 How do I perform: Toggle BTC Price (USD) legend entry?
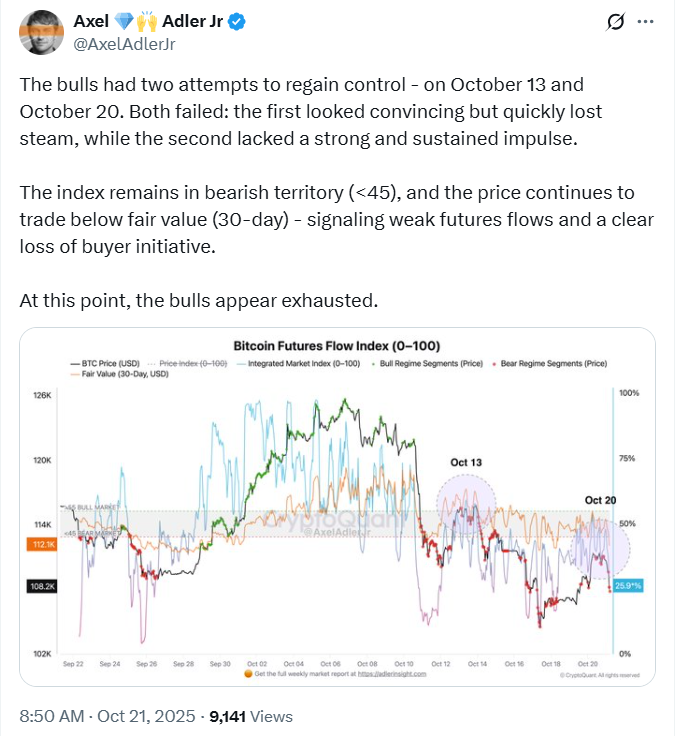[100, 364]
